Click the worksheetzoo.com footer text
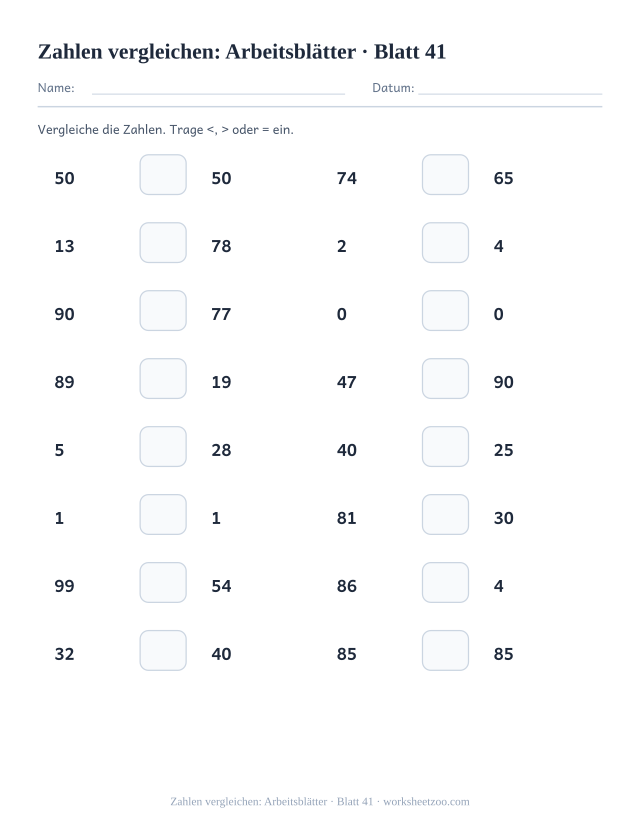 [x=426, y=802]
